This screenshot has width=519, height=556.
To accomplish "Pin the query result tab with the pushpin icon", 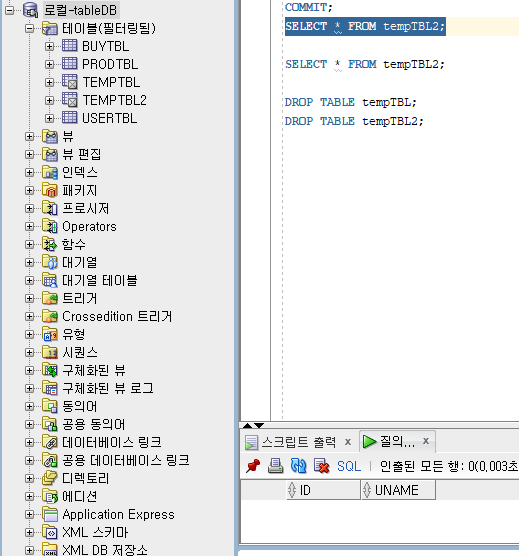I will click(x=253, y=466).
